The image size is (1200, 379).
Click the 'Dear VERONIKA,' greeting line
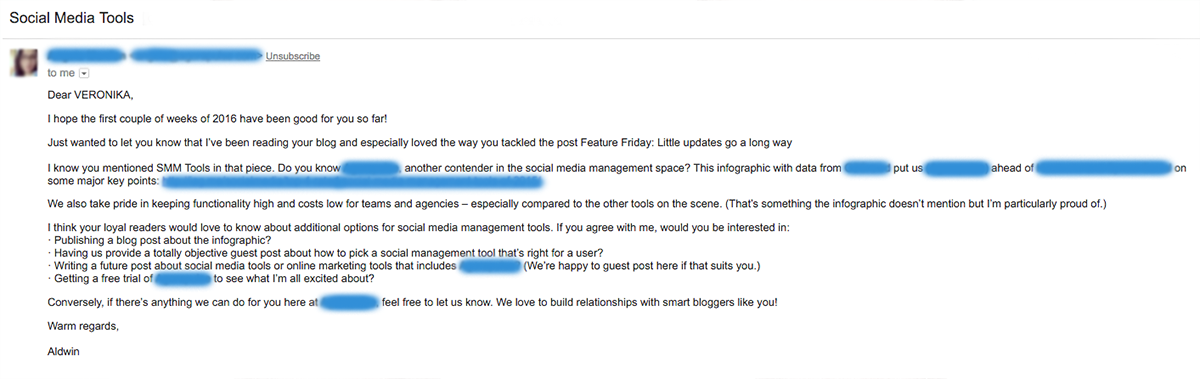pyautogui.click(x=90, y=96)
